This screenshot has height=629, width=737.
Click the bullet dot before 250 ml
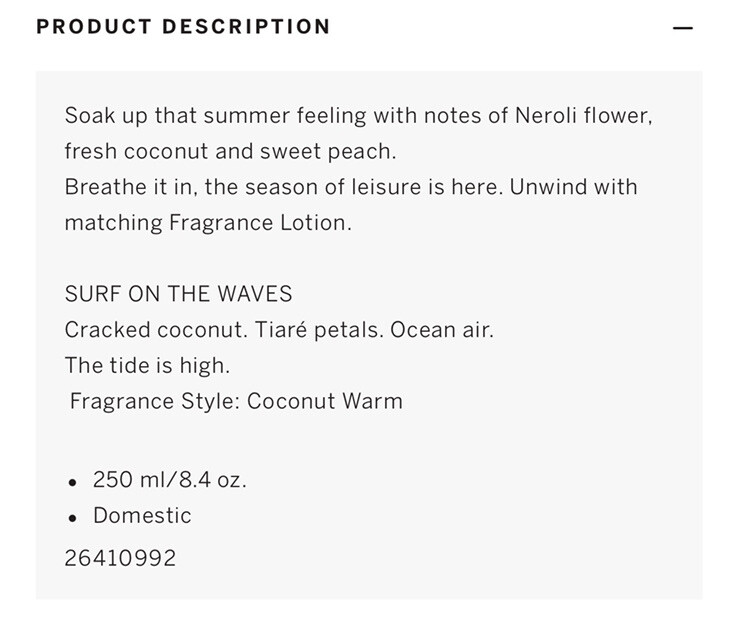[x=72, y=482]
